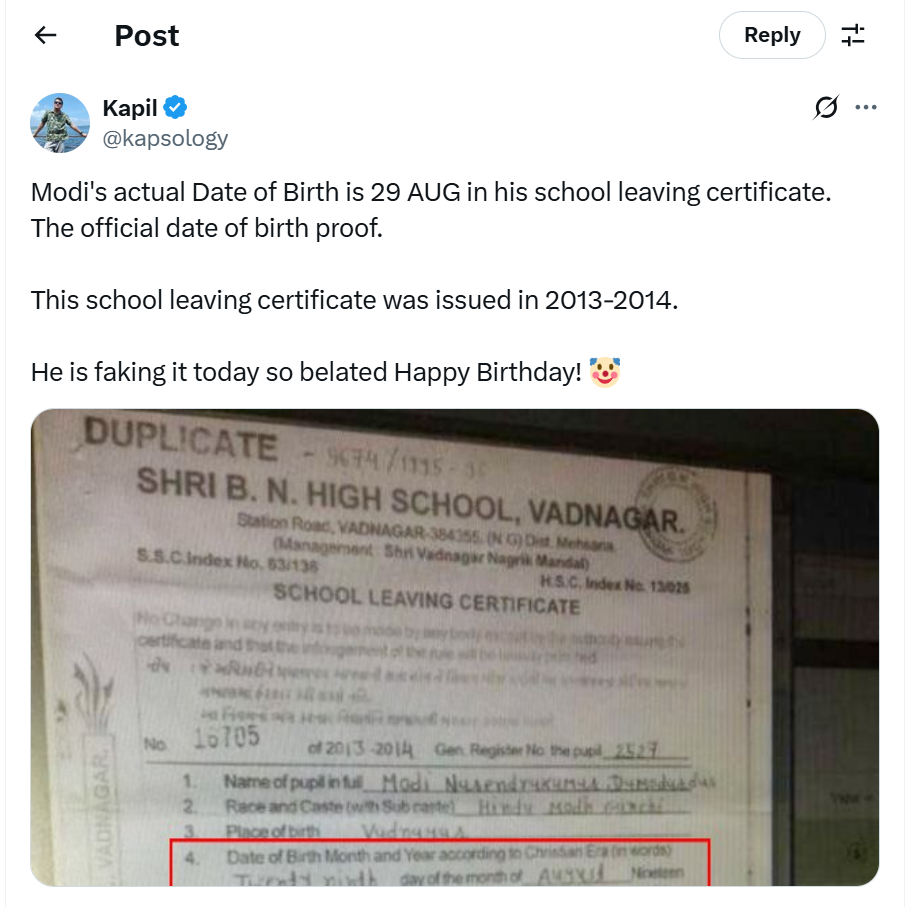The width and height of the screenshot is (916, 907).
Task: Click the SCHOOL LEAVING CERTIFICATE title in image
Action: click(426, 599)
